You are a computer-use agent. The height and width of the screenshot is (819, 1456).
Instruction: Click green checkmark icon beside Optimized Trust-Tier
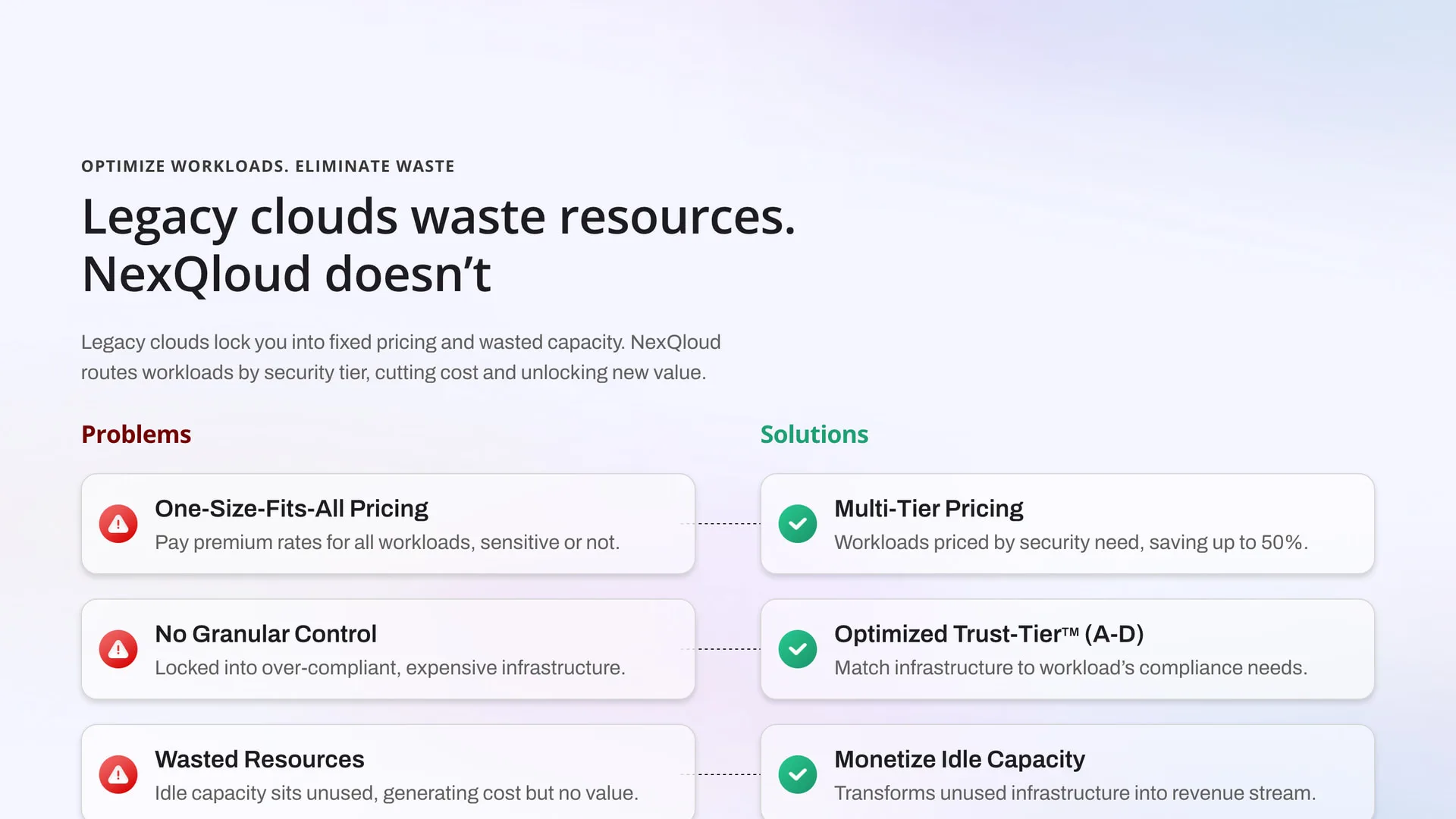(798, 649)
